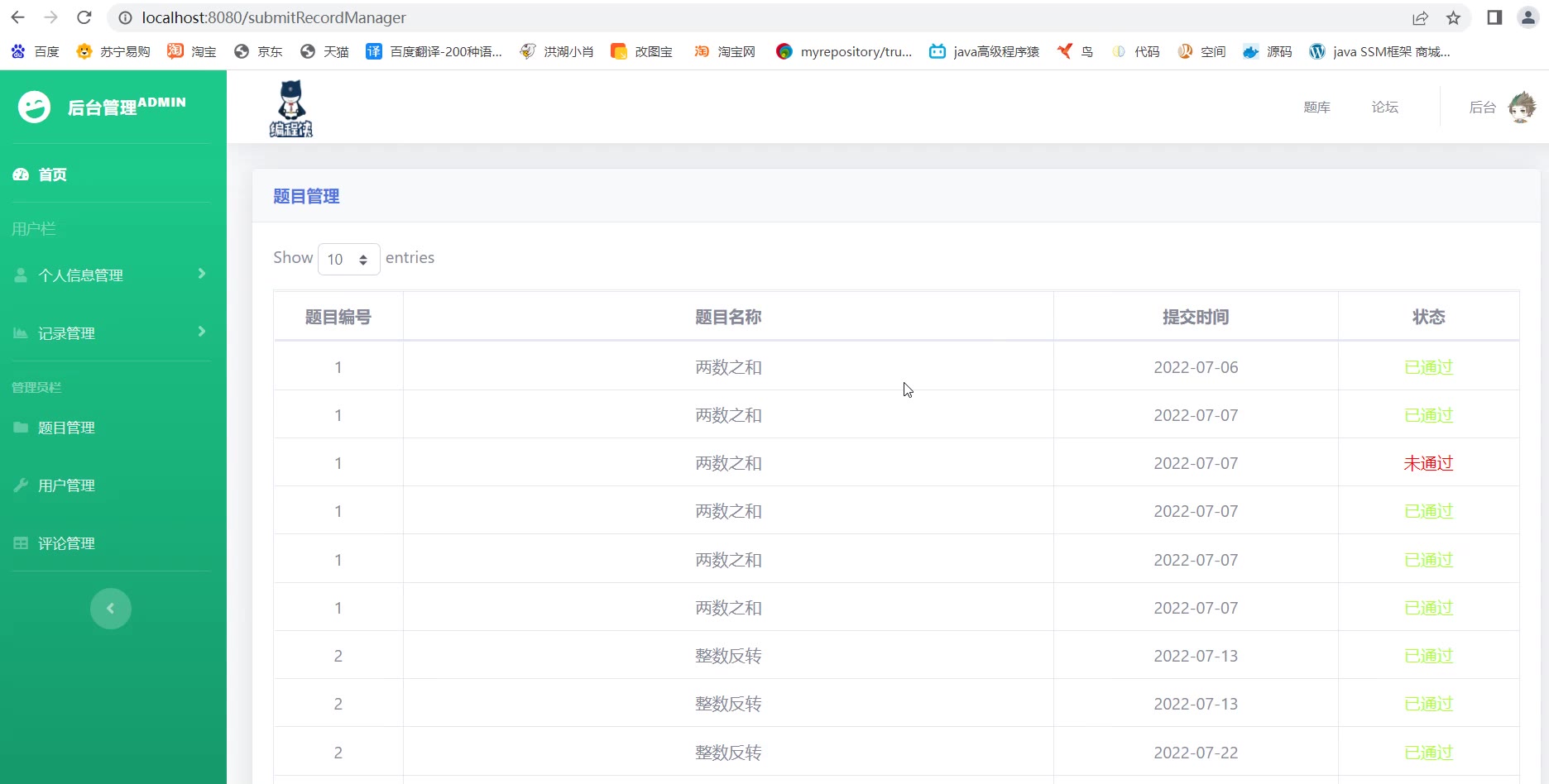This screenshot has width=1549, height=784.
Task: Click the 2022-07-22 submission date
Action: [x=1196, y=753]
